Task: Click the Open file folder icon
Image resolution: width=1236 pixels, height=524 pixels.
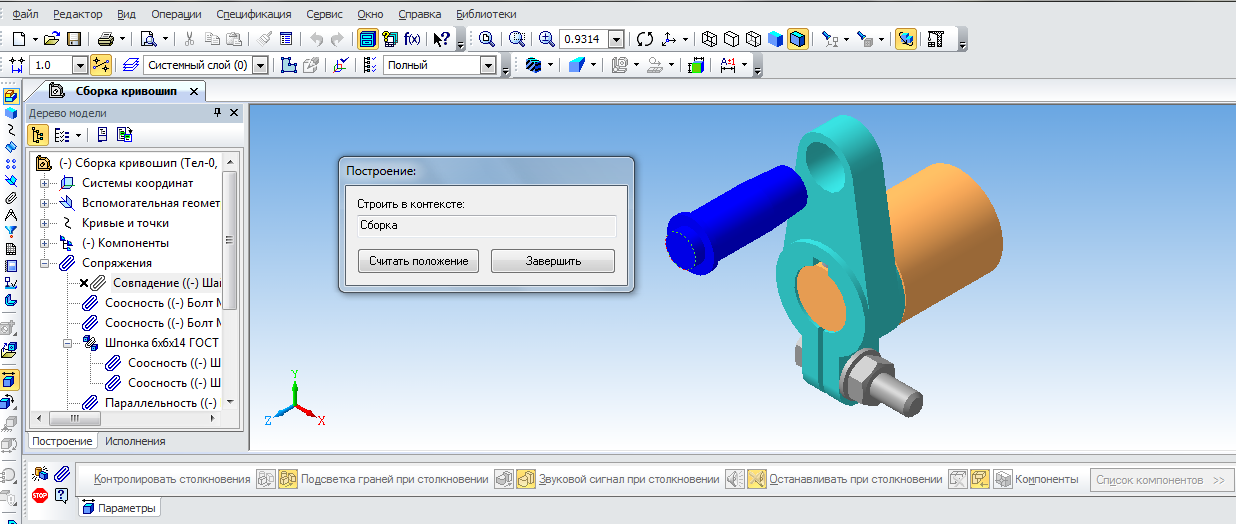Action: tap(52, 39)
